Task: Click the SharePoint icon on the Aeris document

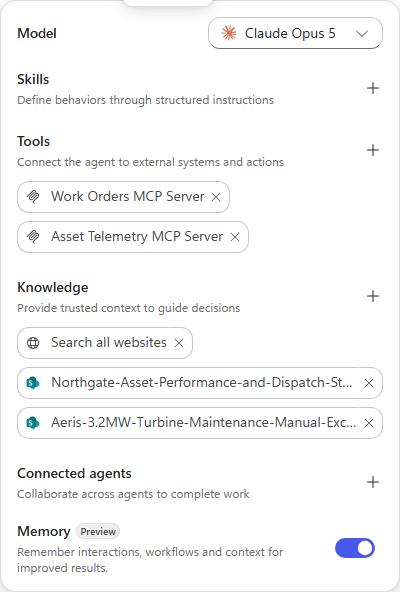Action: (x=33, y=423)
